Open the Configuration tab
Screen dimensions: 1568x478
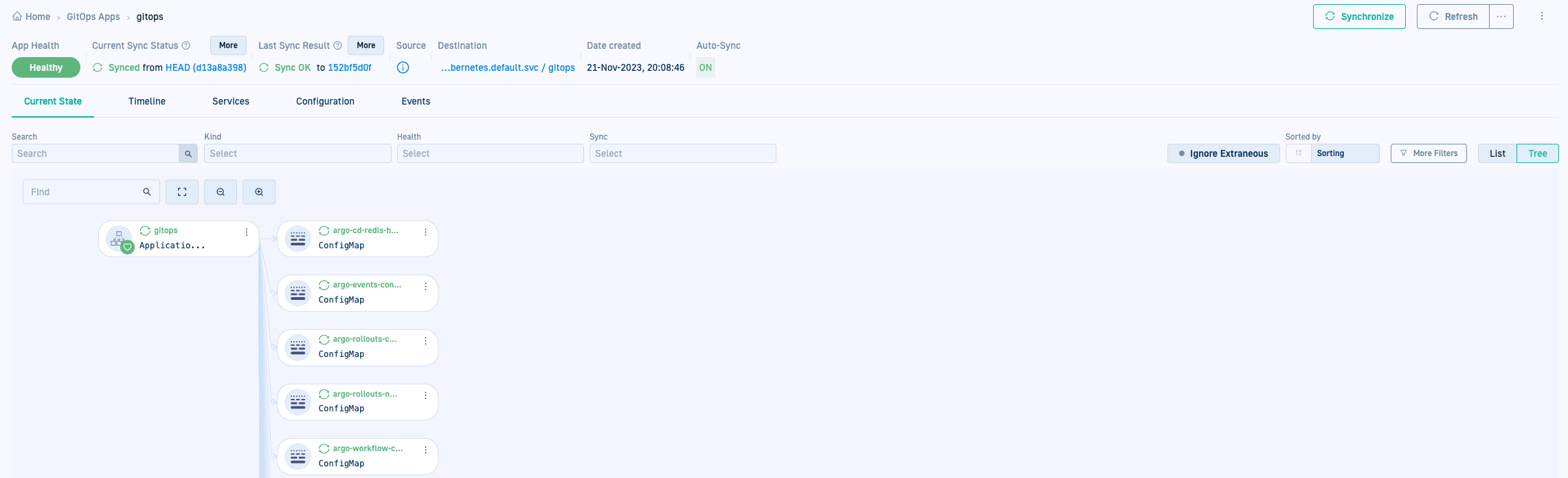pos(325,101)
